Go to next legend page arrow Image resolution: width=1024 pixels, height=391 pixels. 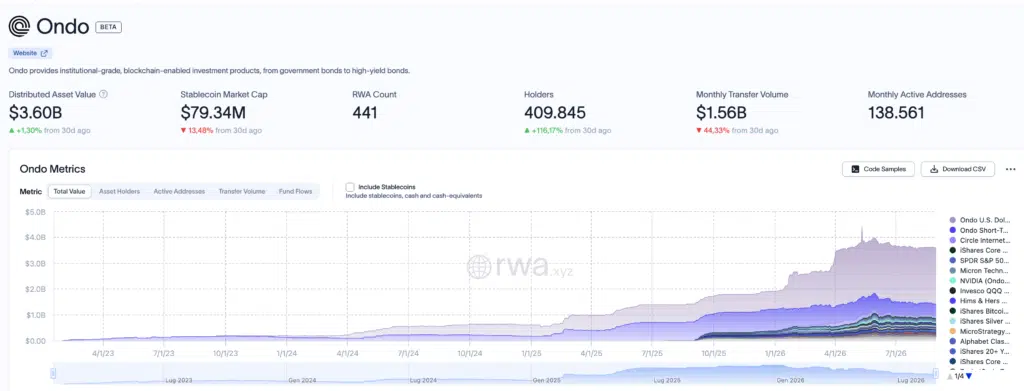pyautogui.click(x=969, y=376)
